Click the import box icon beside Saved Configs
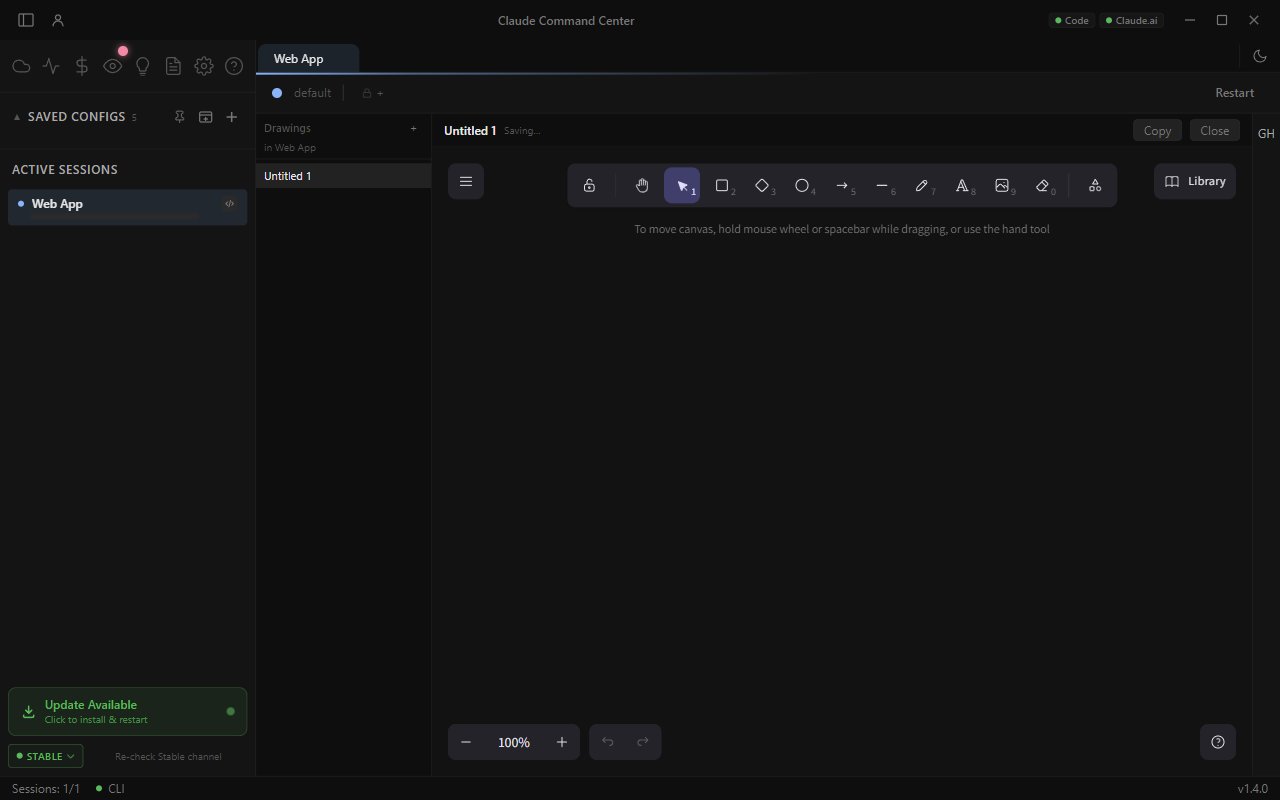 [x=206, y=117]
